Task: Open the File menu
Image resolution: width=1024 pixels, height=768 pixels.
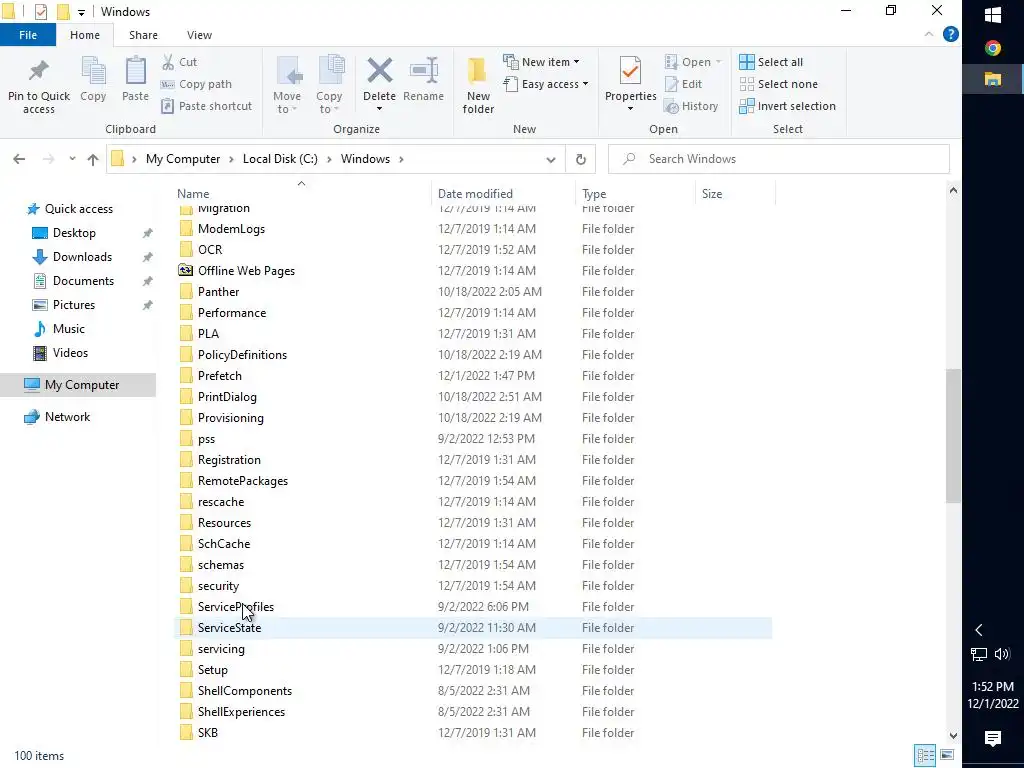Action: point(28,35)
